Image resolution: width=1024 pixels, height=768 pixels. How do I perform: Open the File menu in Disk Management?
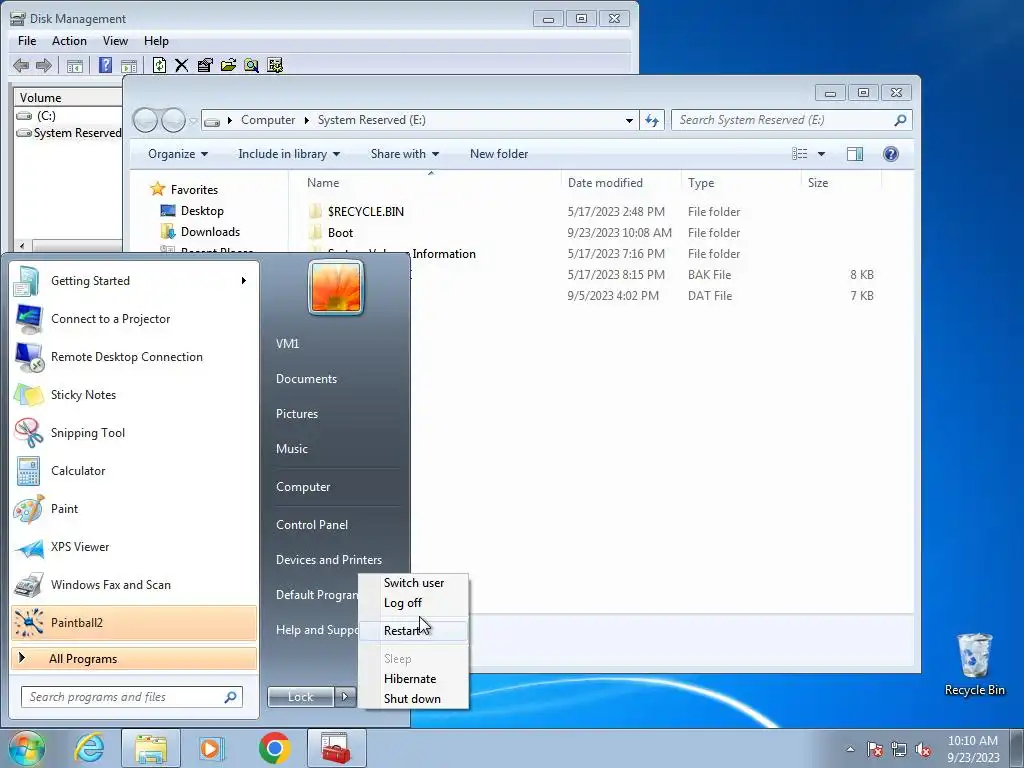coord(27,40)
